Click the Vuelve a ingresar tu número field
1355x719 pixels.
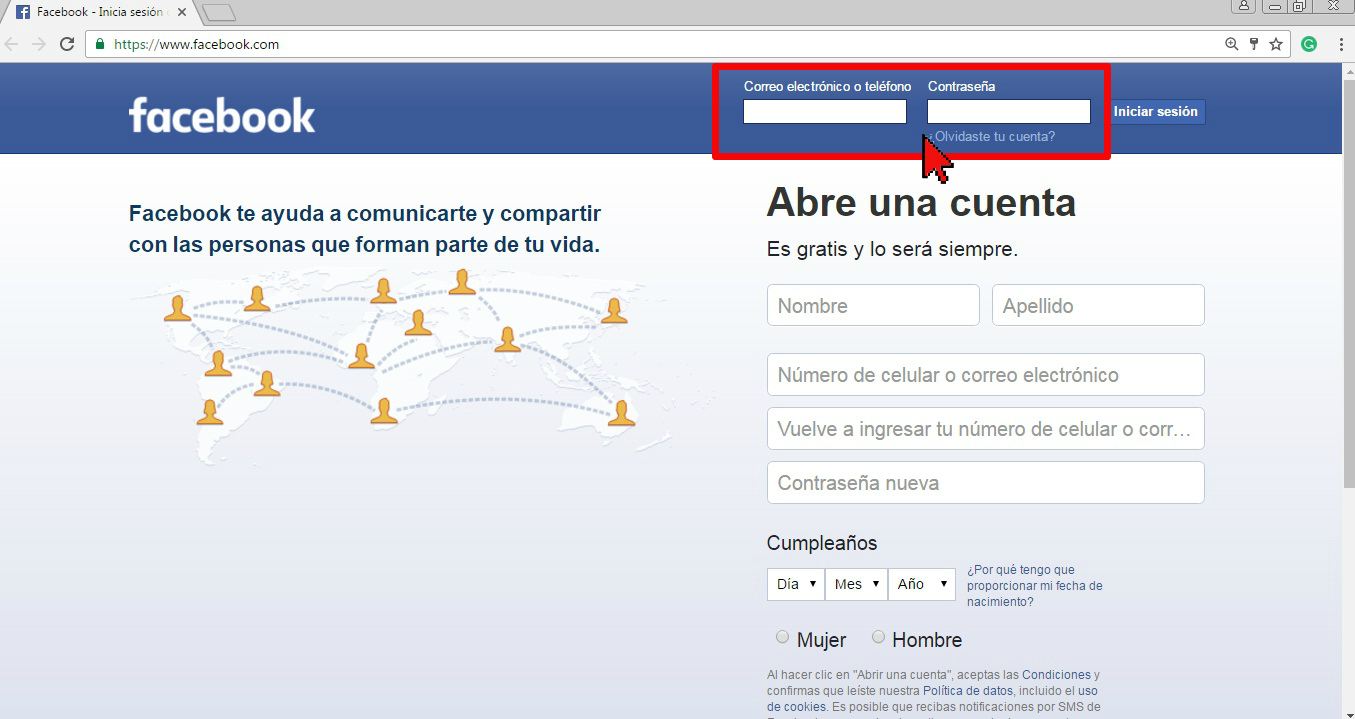click(986, 429)
